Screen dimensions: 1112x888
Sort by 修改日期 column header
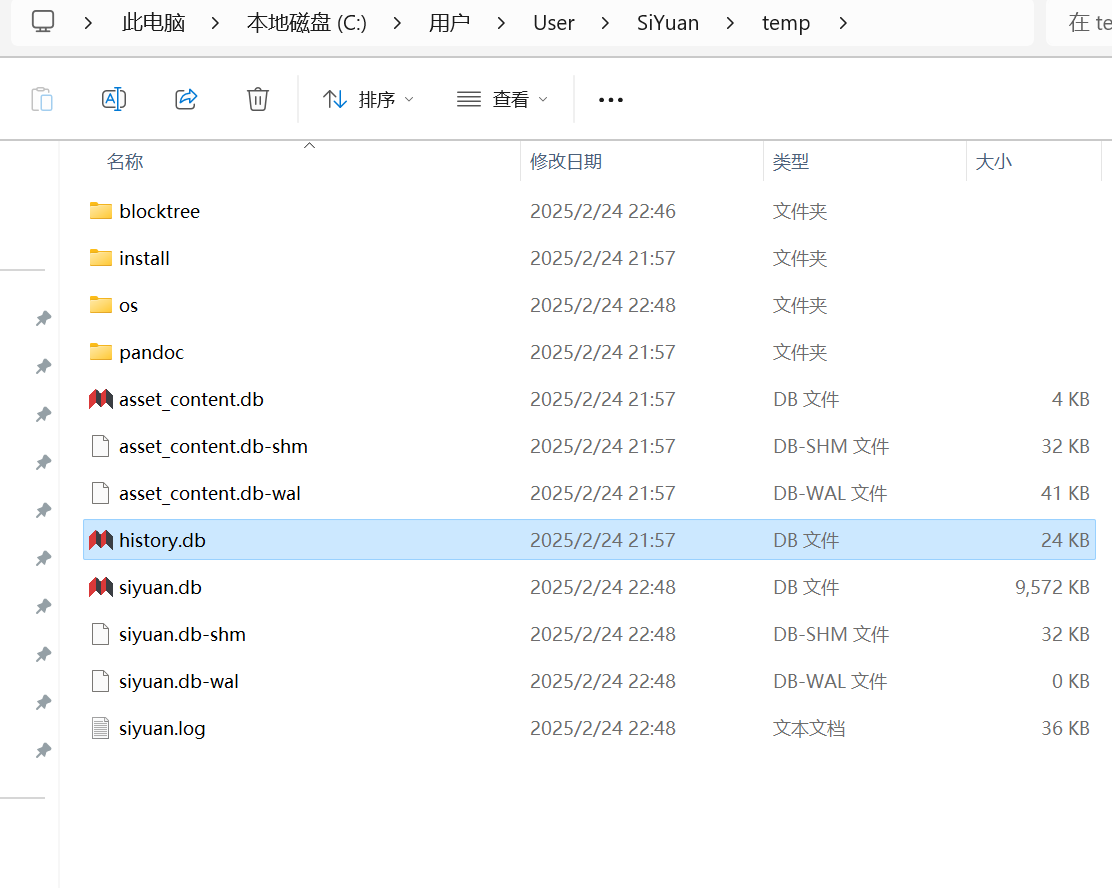(566, 162)
